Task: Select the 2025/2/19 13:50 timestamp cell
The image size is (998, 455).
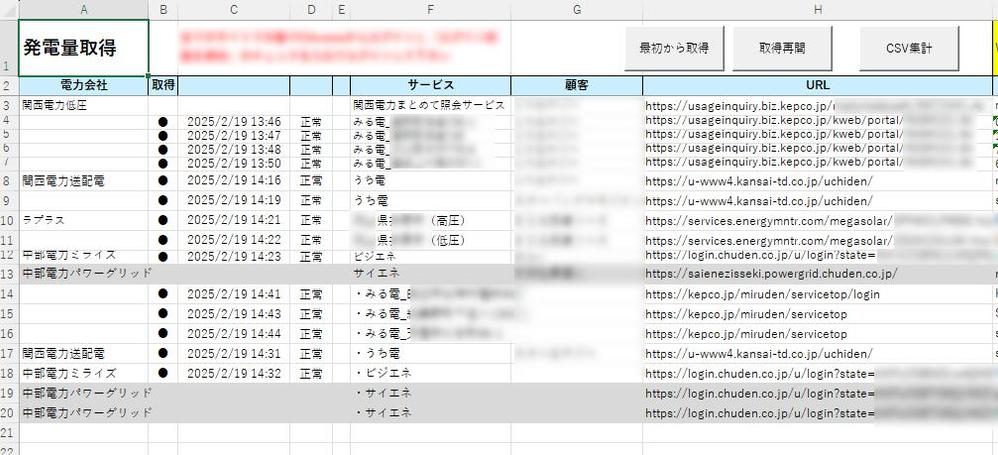Action: [x=234, y=163]
